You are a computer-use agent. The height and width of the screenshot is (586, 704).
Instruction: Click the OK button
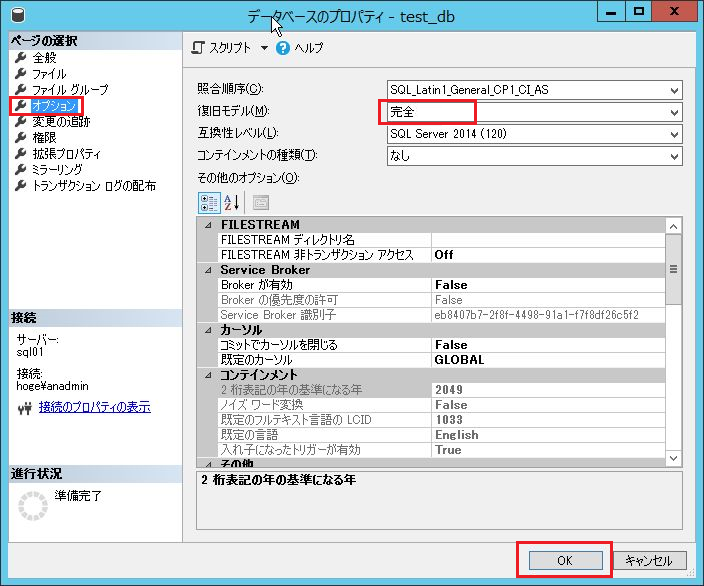point(564,560)
